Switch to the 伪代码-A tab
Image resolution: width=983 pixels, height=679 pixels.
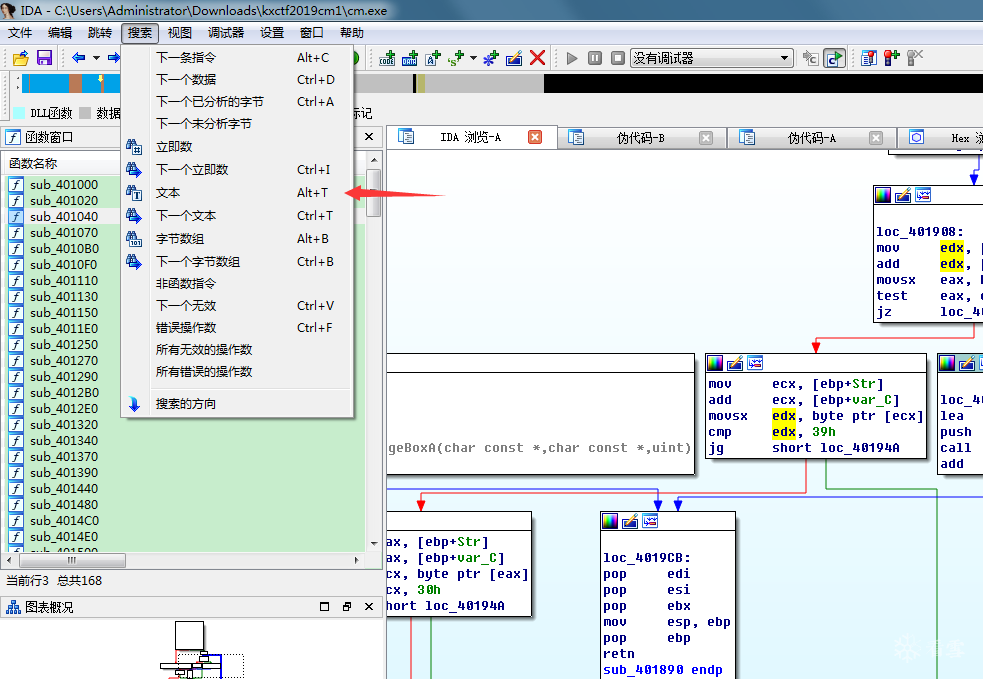pos(812,138)
